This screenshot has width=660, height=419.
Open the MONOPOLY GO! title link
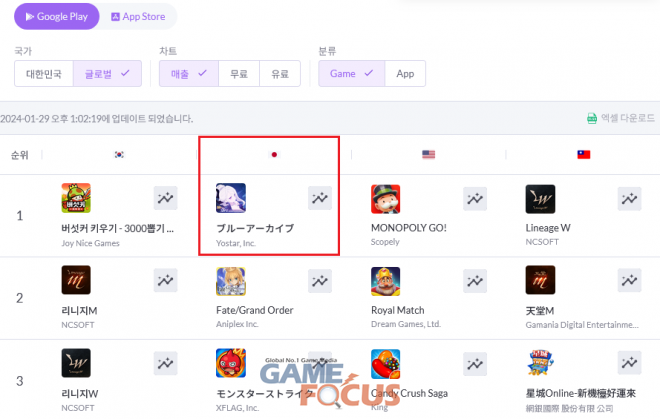point(409,228)
